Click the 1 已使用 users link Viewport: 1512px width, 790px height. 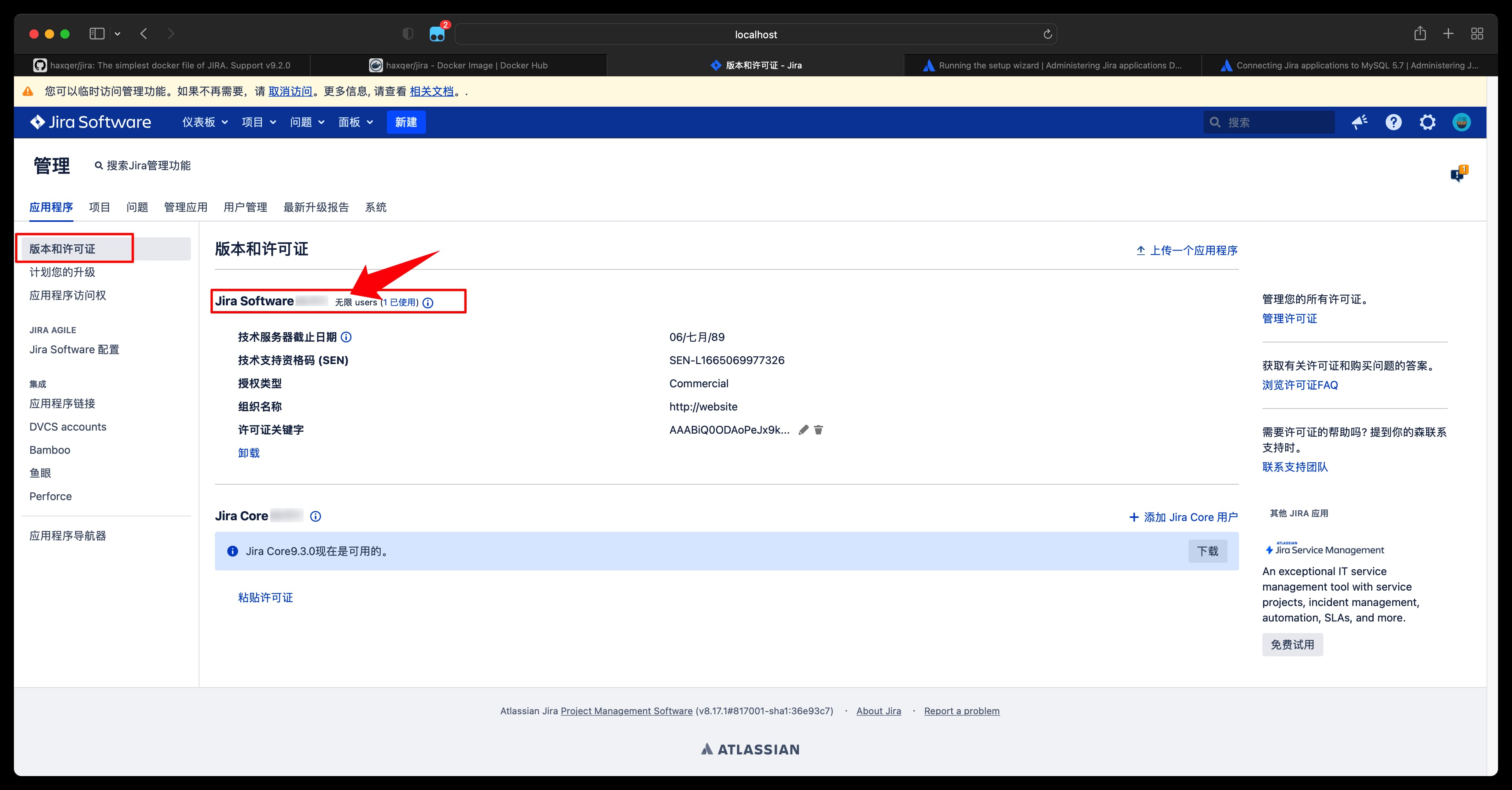[400, 302]
